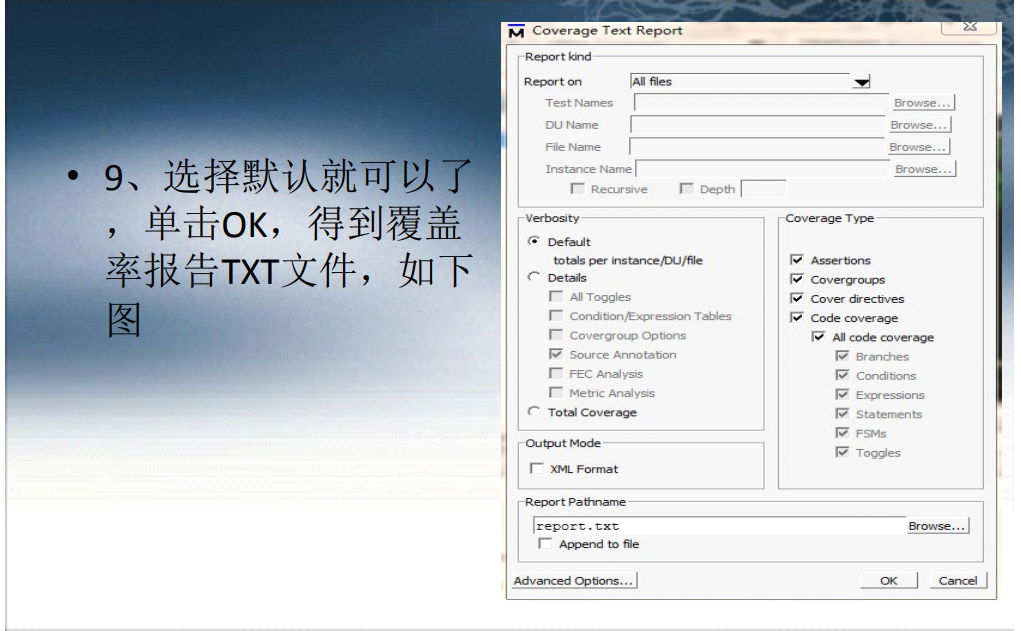
Task: Browse for an Instance Name
Action: point(922,168)
